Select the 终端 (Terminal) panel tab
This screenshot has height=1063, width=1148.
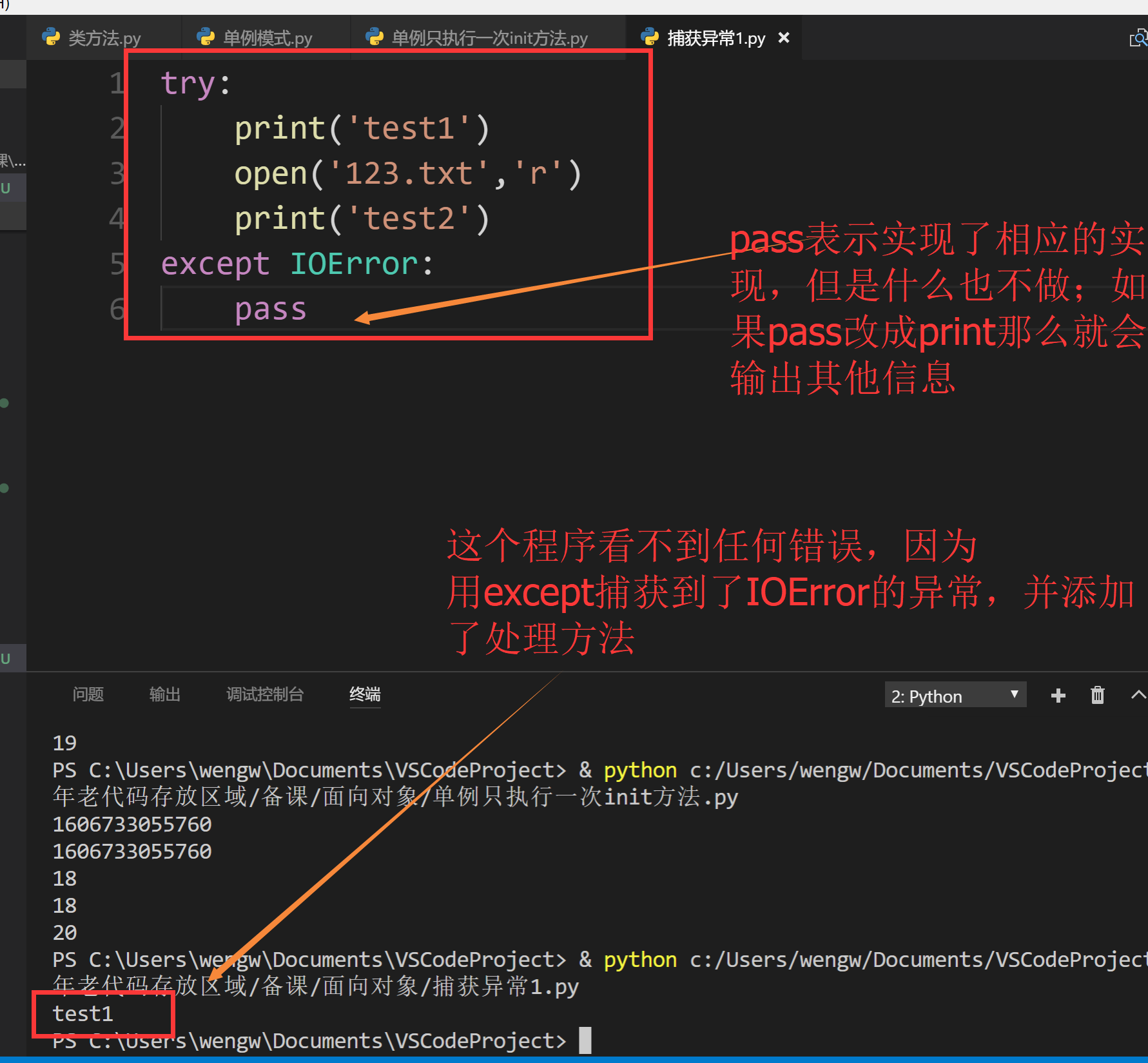point(364,694)
